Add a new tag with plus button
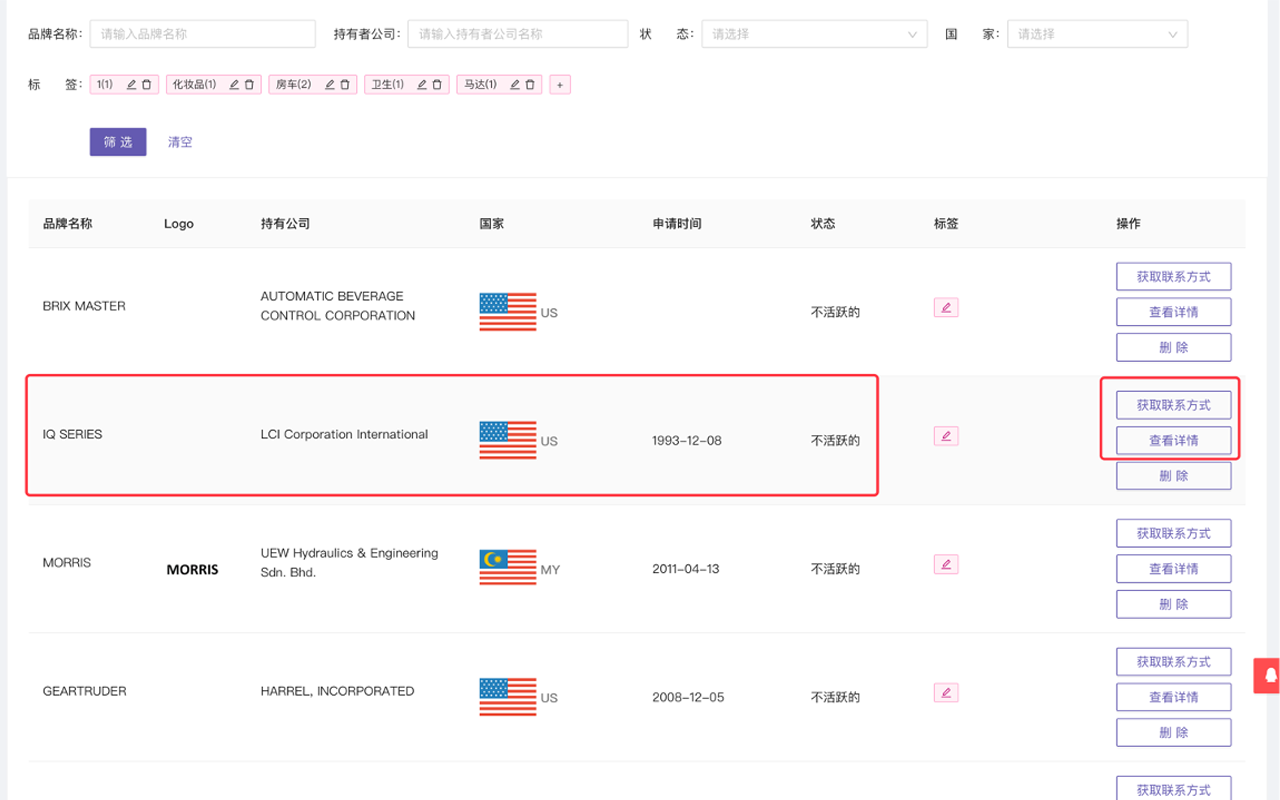Screen dimensions: 1280x800 (x=560, y=85)
